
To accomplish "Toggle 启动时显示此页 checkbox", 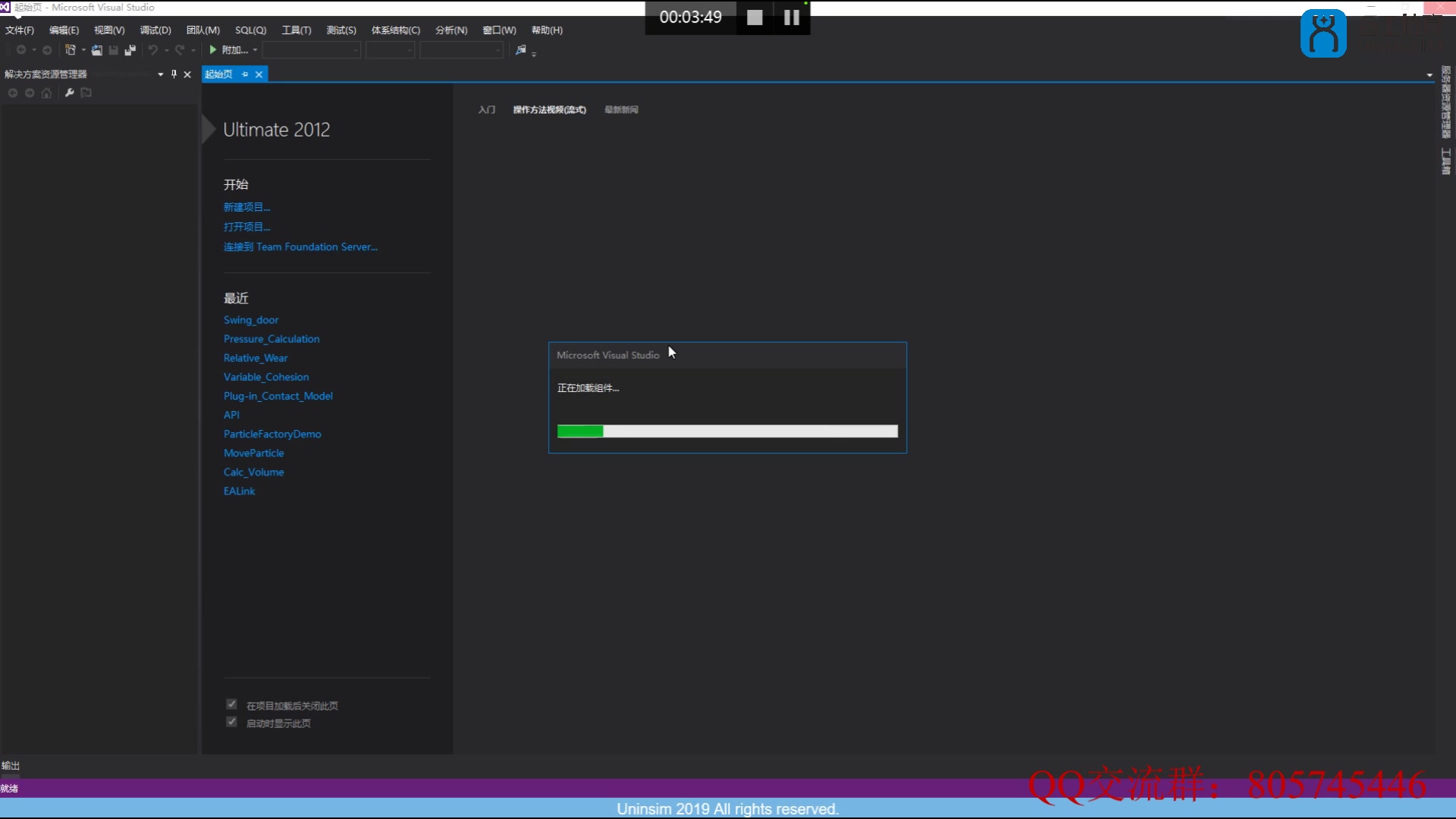I will 232,722.
